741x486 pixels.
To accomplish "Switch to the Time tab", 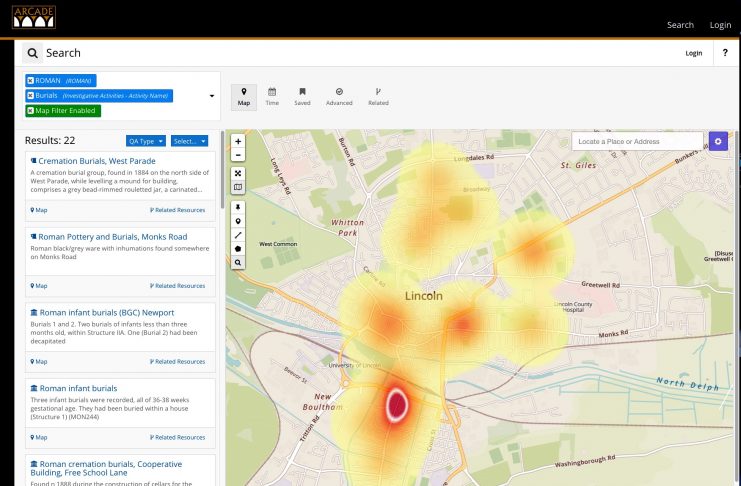I will point(272,96).
